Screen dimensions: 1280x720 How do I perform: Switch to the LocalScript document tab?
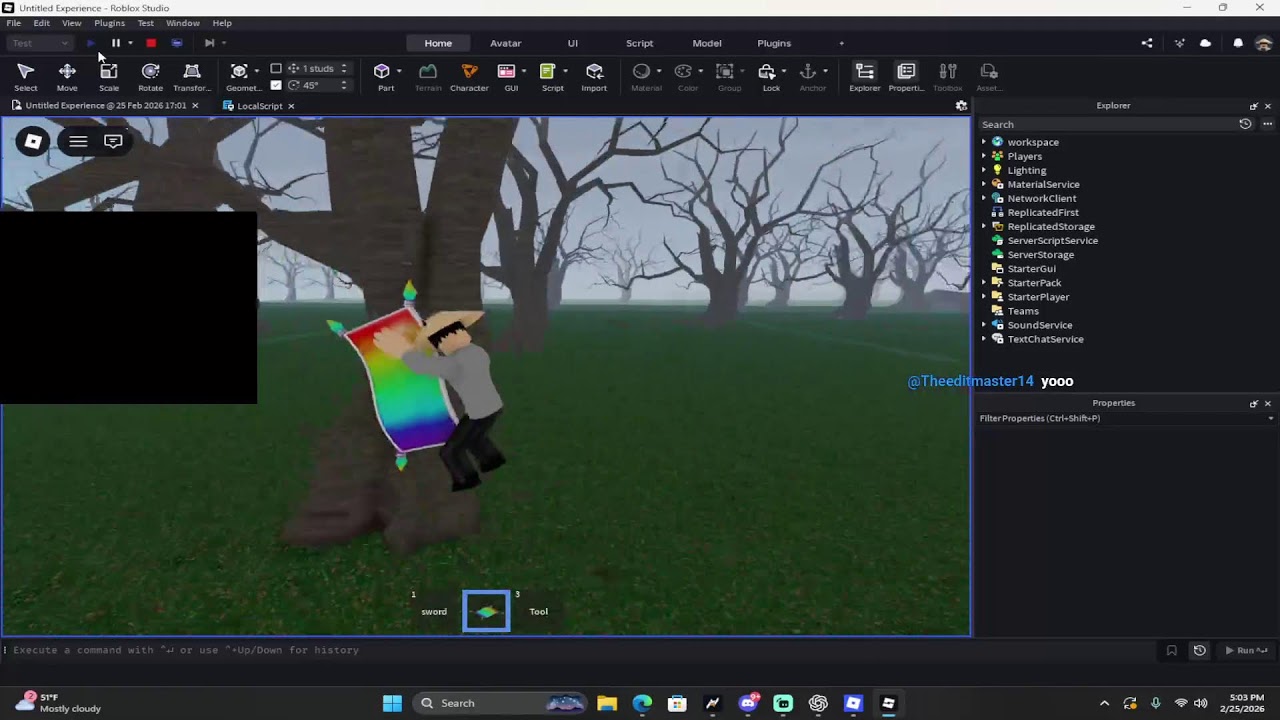coord(259,106)
